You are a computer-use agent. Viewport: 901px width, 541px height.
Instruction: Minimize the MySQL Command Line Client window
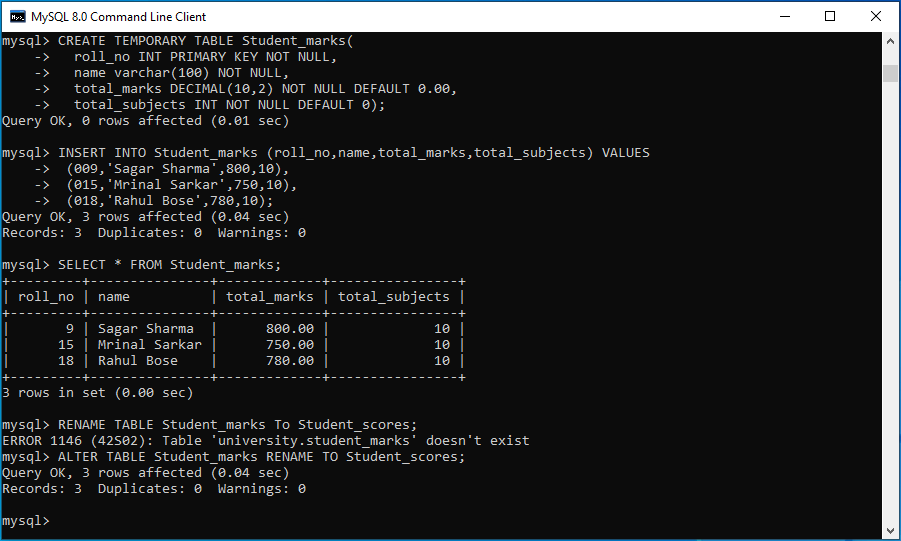[784, 16]
